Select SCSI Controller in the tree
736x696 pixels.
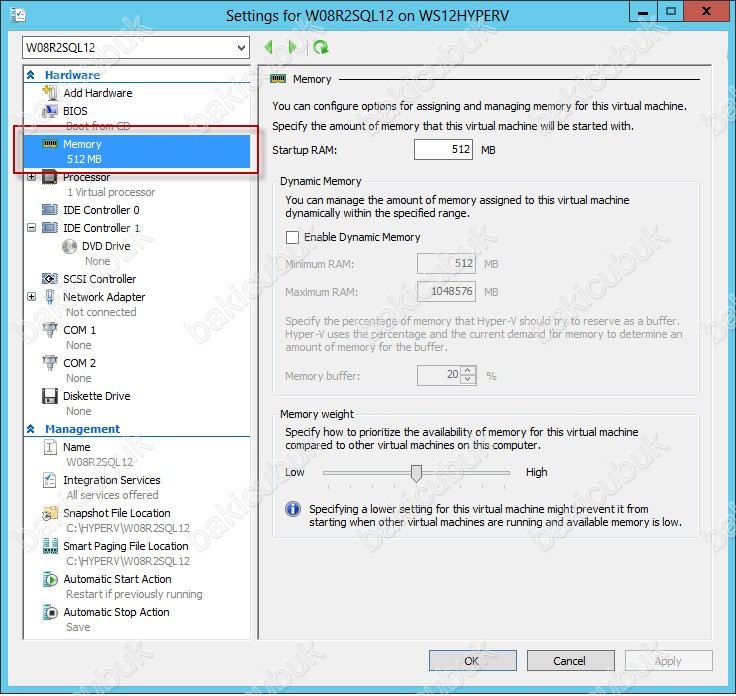pos(100,279)
